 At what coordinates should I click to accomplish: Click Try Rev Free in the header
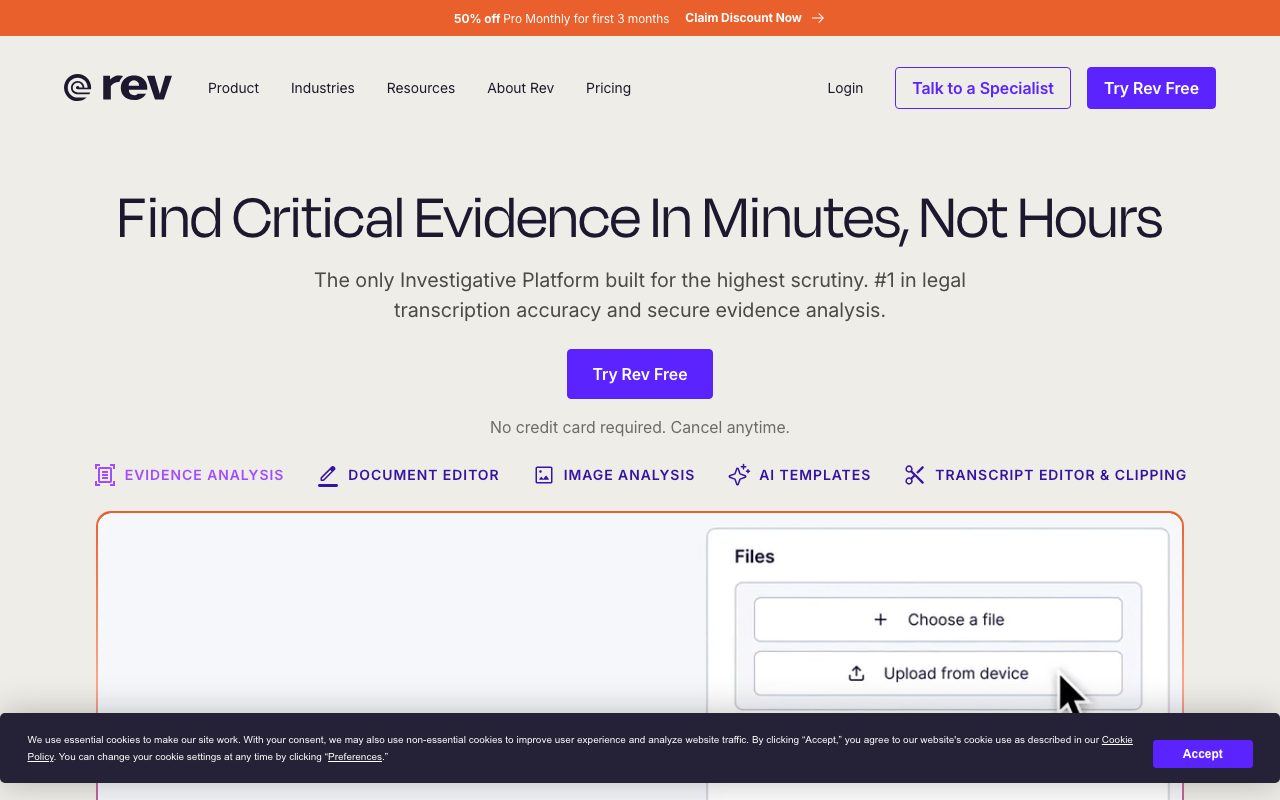(1151, 88)
